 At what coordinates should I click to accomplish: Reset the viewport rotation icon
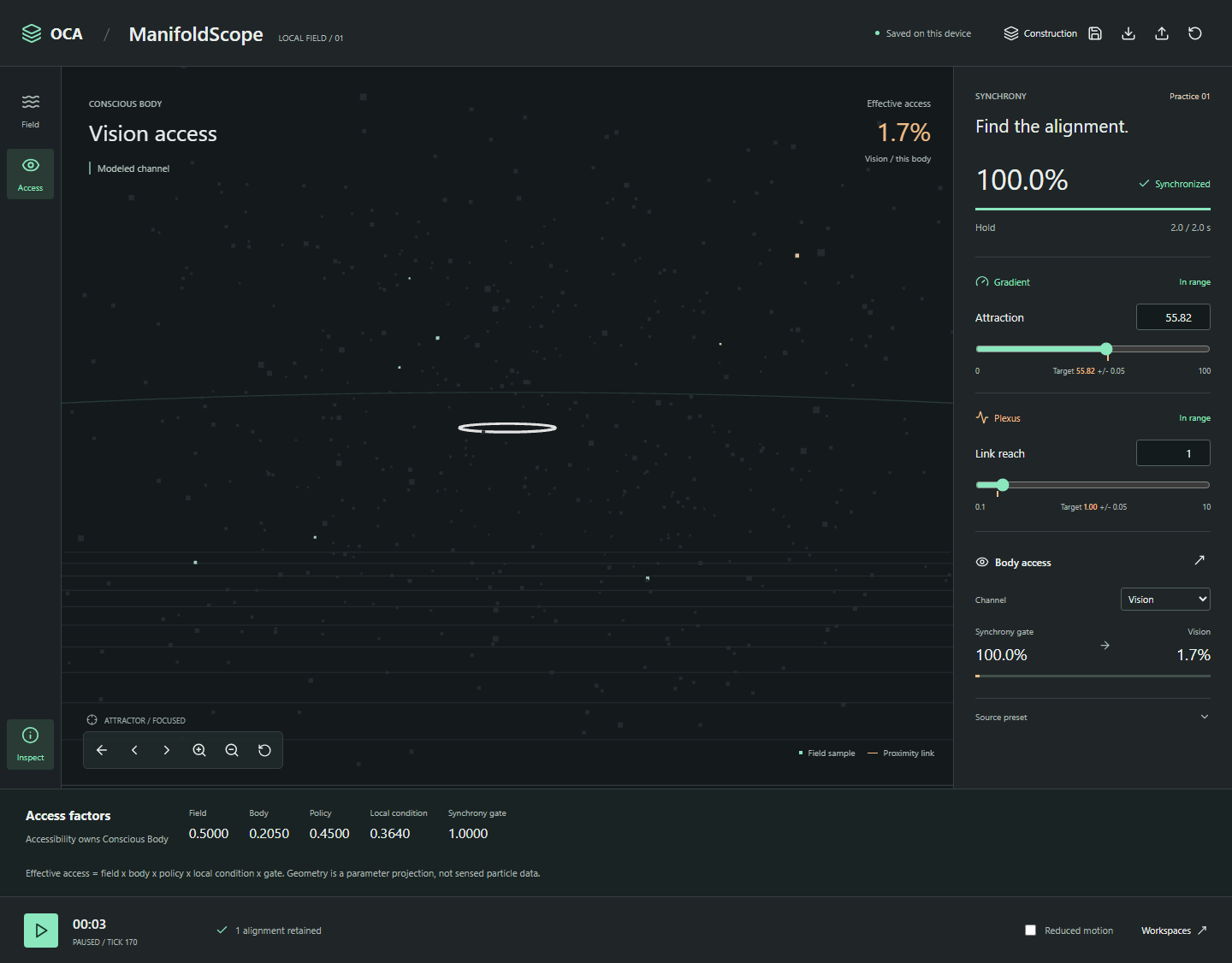pyautogui.click(x=264, y=750)
